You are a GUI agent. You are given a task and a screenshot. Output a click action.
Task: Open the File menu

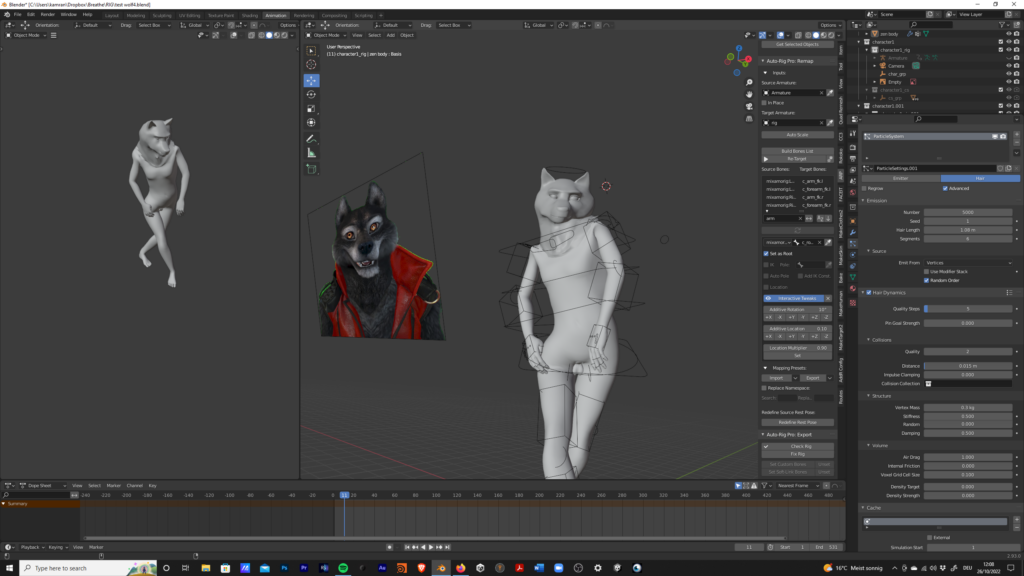(18, 14)
